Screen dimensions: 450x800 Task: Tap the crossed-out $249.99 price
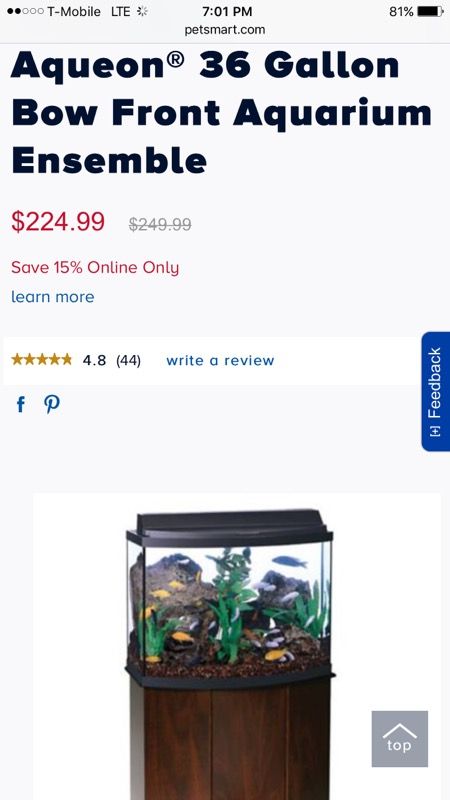160,223
